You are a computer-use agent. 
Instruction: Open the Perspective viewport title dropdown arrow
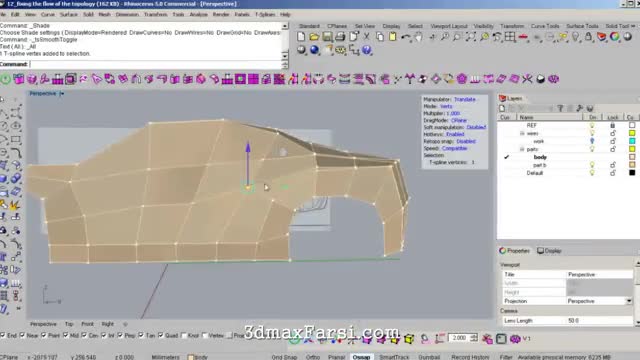pyautogui.click(x=62, y=93)
